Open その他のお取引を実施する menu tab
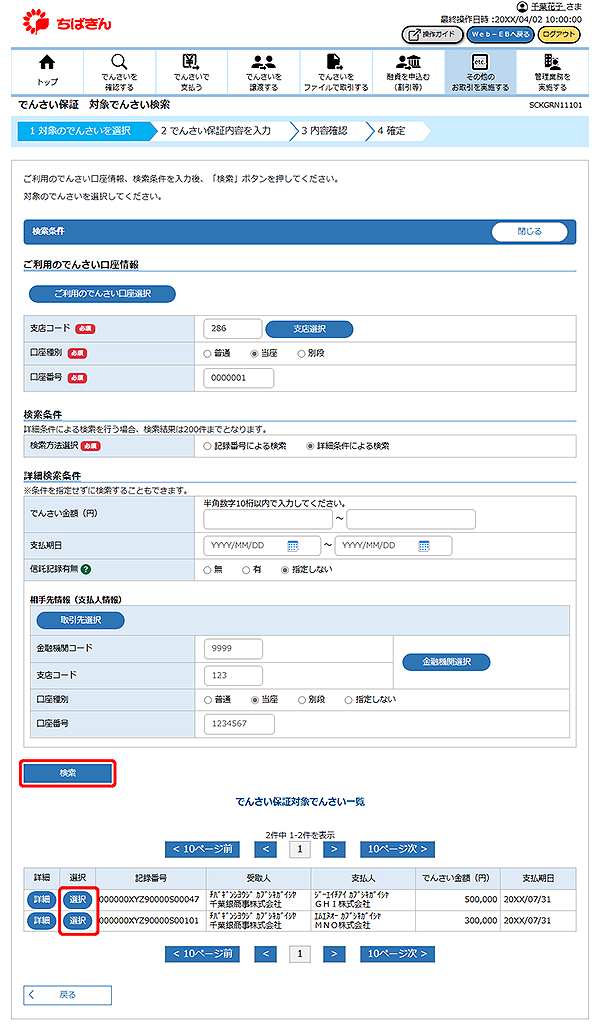 tap(480, 71)
